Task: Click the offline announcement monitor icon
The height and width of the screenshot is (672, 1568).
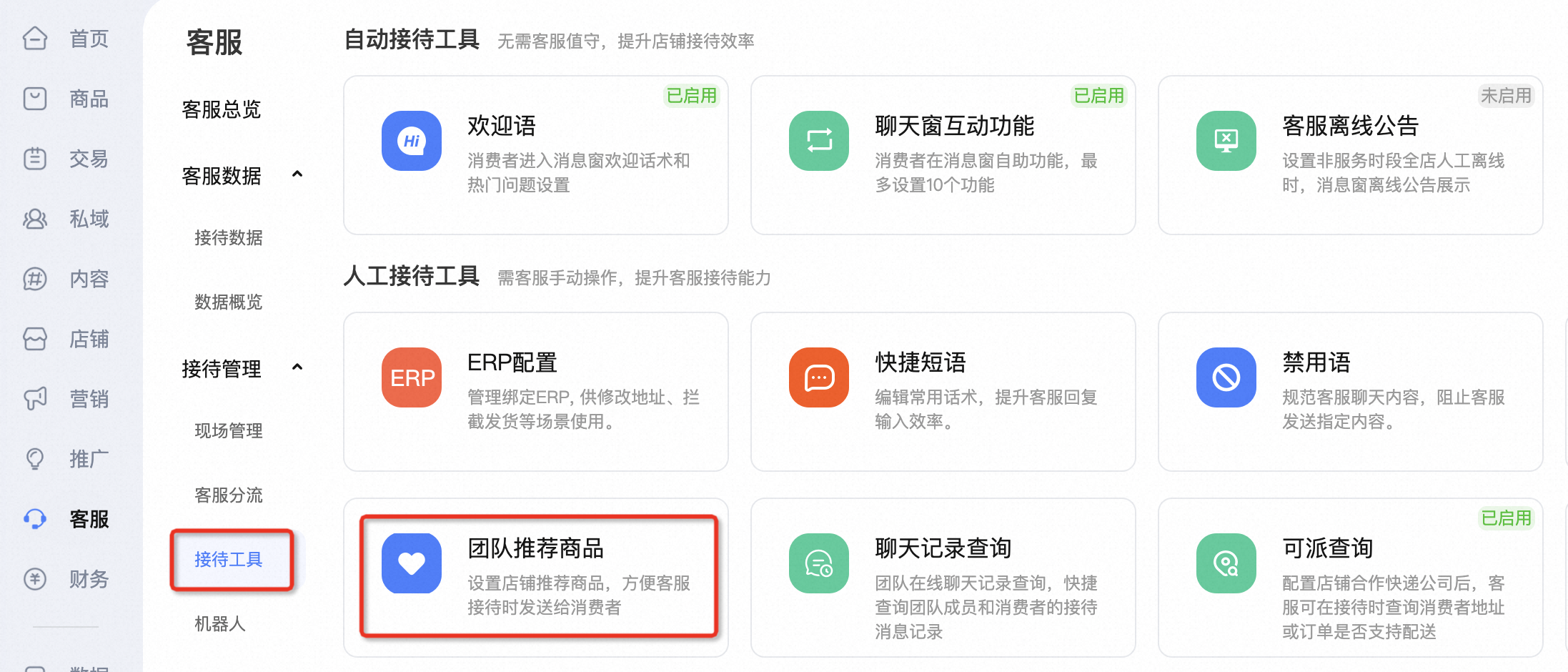Action: click(1226, 141)
